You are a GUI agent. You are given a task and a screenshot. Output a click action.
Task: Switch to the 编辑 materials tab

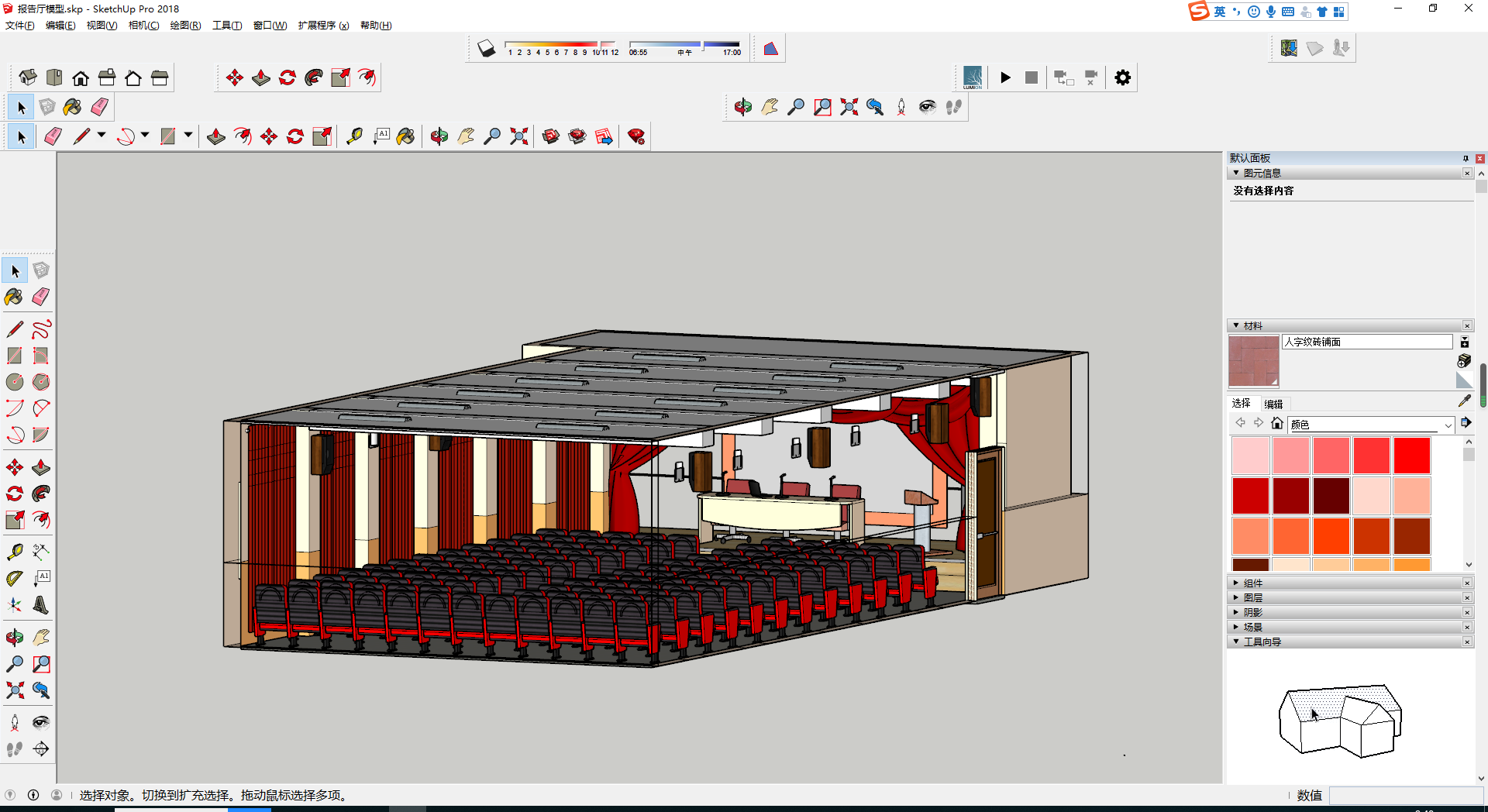(x=1273, y=404)
